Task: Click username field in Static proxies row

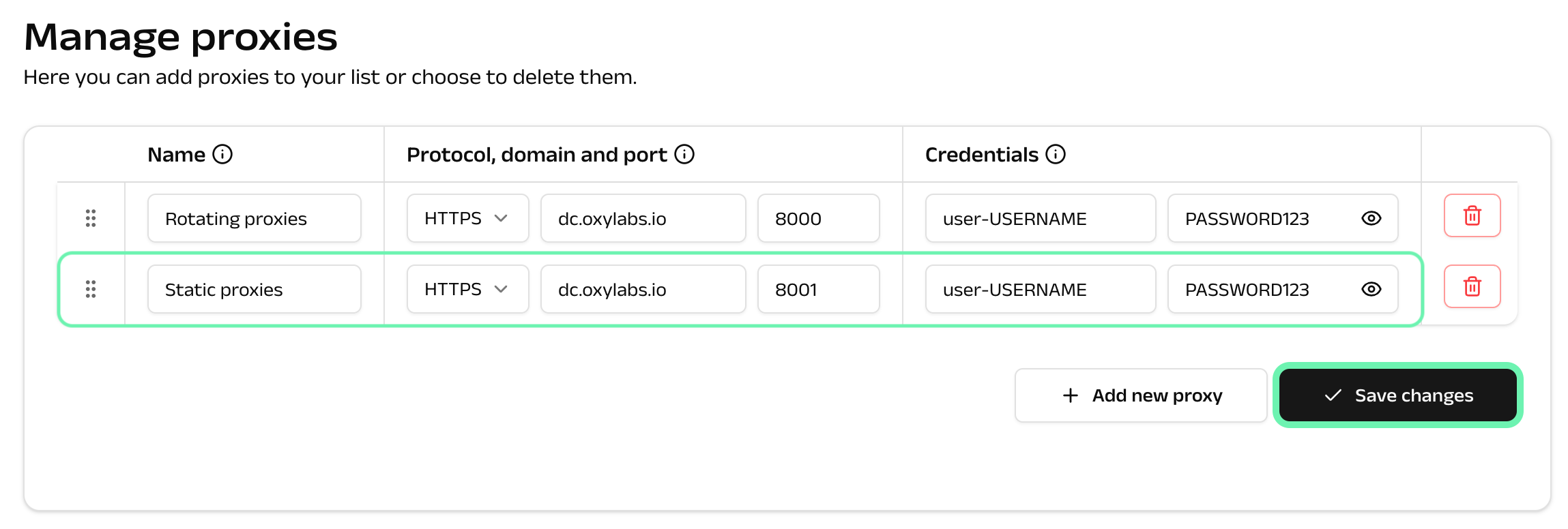Action: tap(1040, 289)
